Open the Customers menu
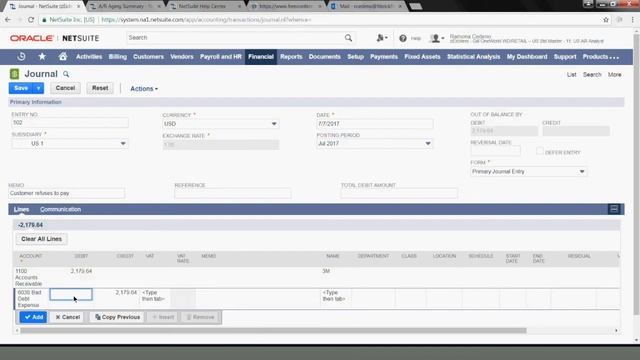 pyautogui.click(x=148, y=57)
